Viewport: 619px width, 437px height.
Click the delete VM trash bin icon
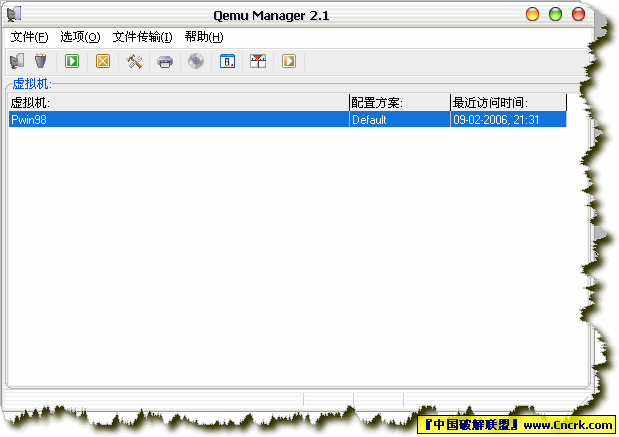(40, 61)
